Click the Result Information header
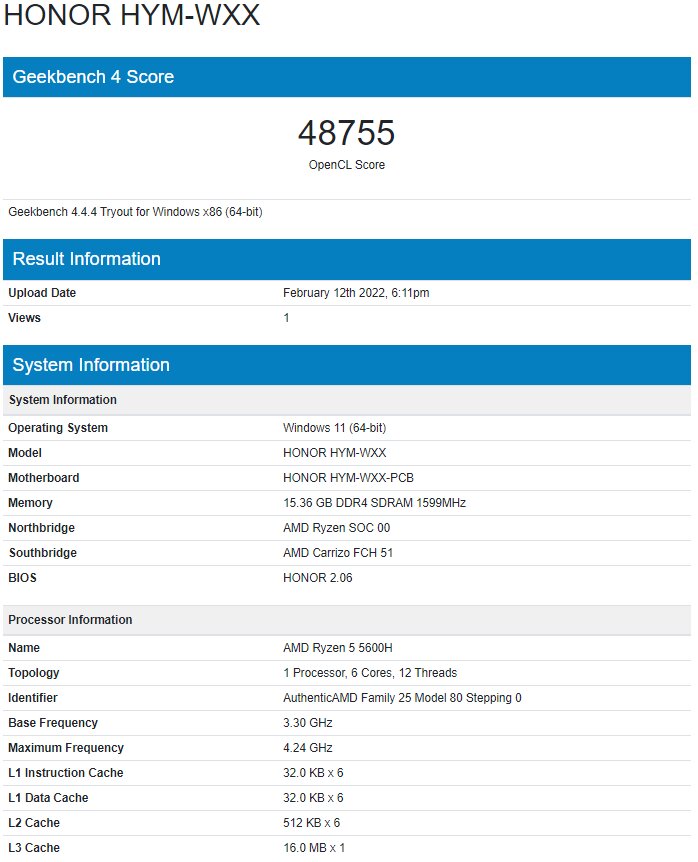 click(x=347, y=259)
